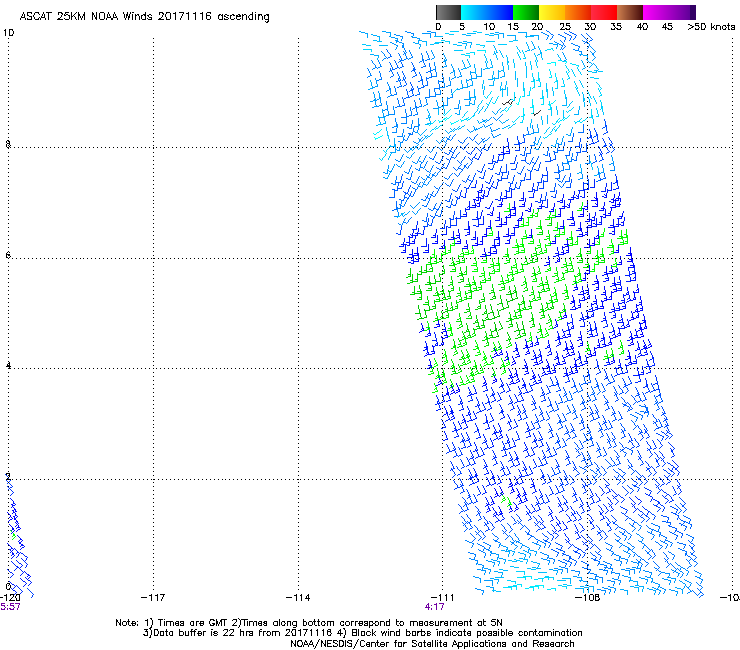This screenshot has height=650, width=740.
Task: Click the '>50 knots' legend label
Action: pyautogui.click(x=711, y=27)
